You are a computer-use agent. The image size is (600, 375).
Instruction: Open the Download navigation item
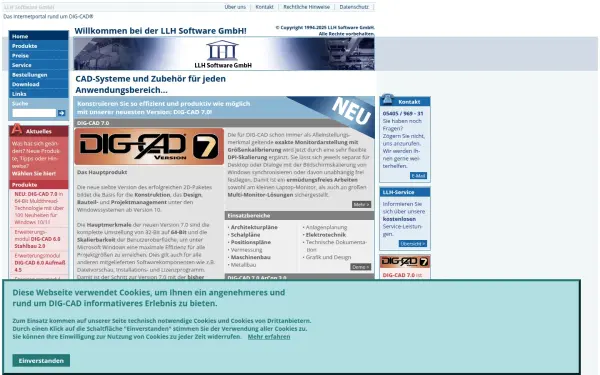click(x=39, y=84)
